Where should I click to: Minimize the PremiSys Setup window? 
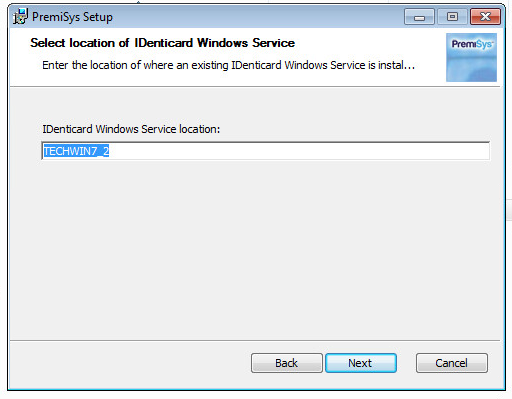pos(419,17)
